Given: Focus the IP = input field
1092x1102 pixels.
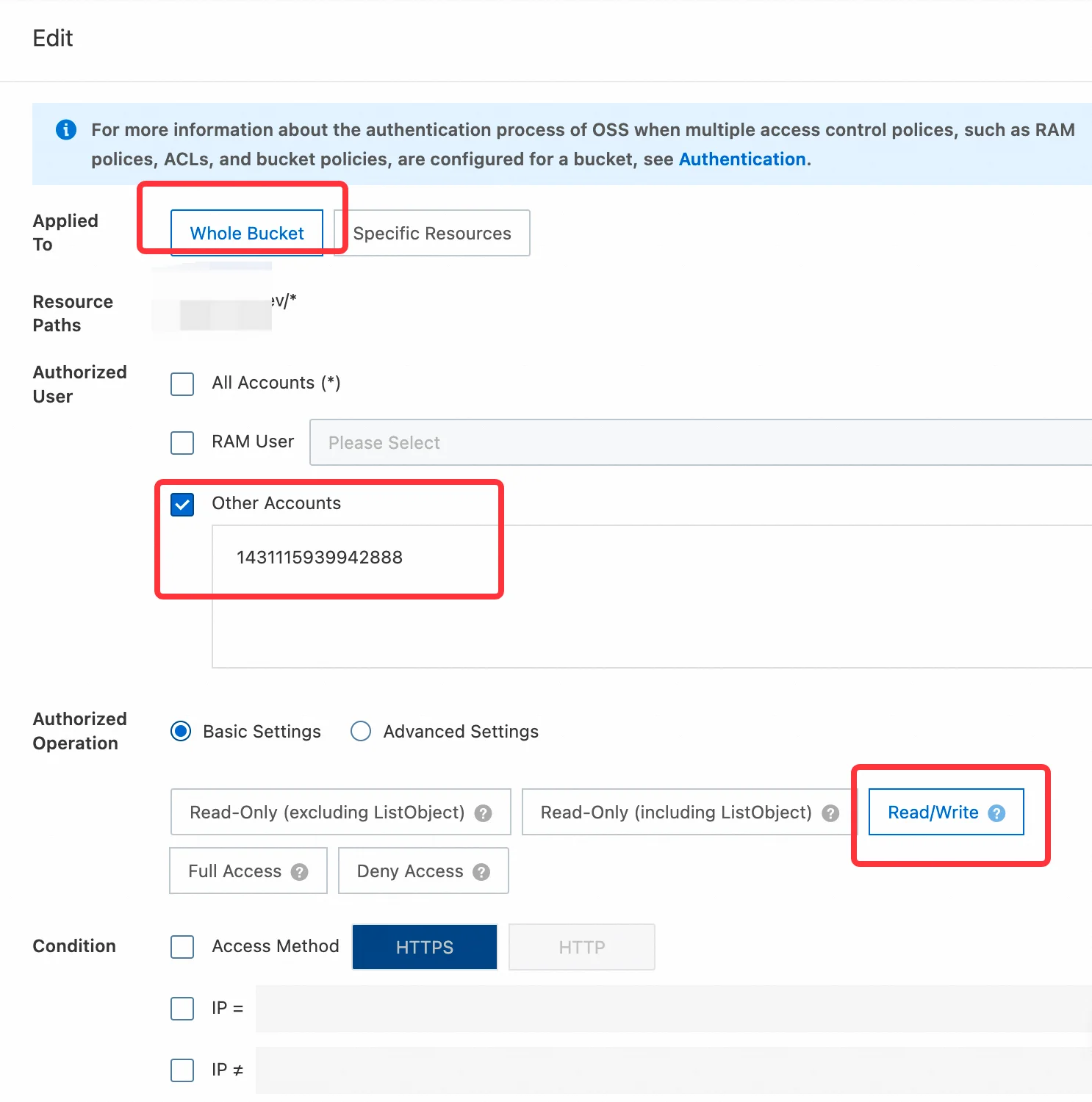Looking at the screenshot, I should (674, 1008).
